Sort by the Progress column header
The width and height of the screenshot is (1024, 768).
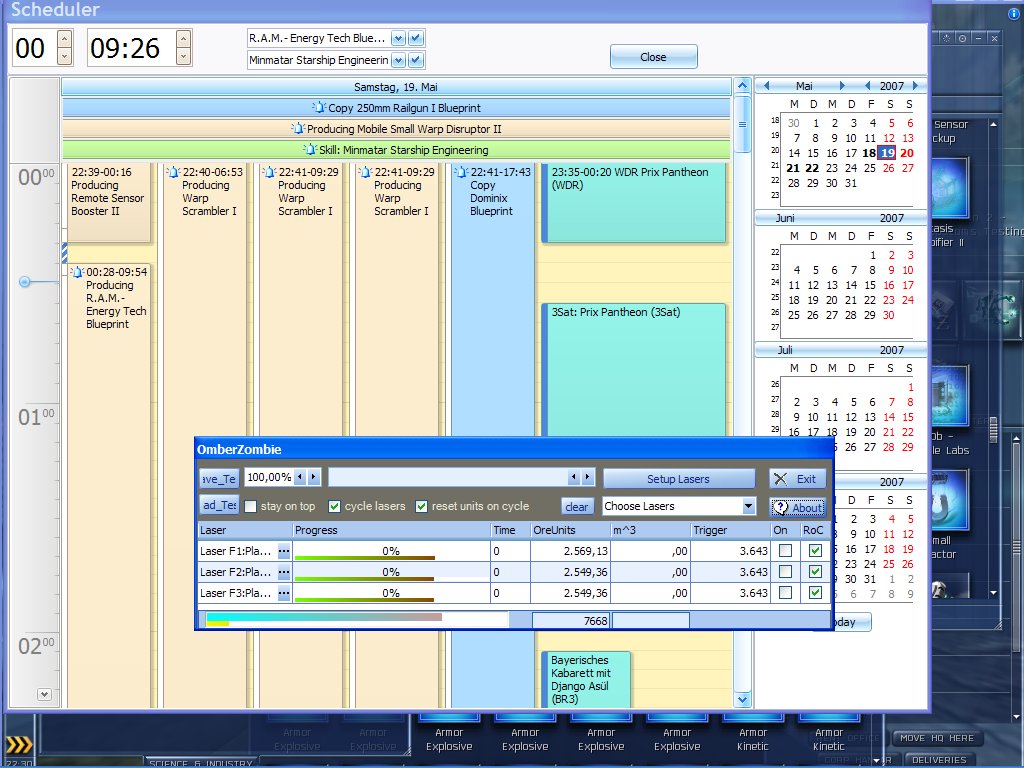[391, 530]
